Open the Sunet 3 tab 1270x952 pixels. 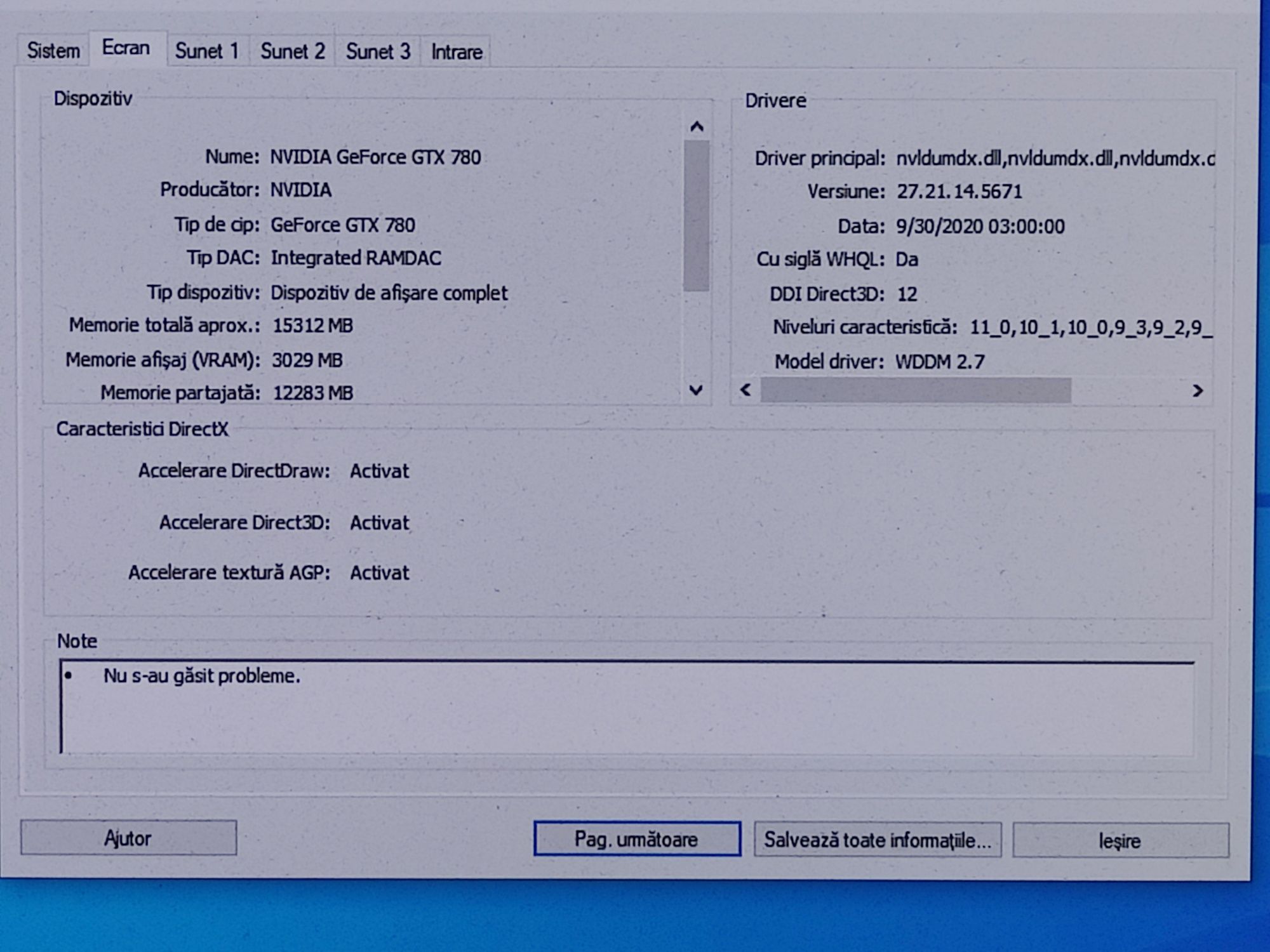tap(378, 51)
